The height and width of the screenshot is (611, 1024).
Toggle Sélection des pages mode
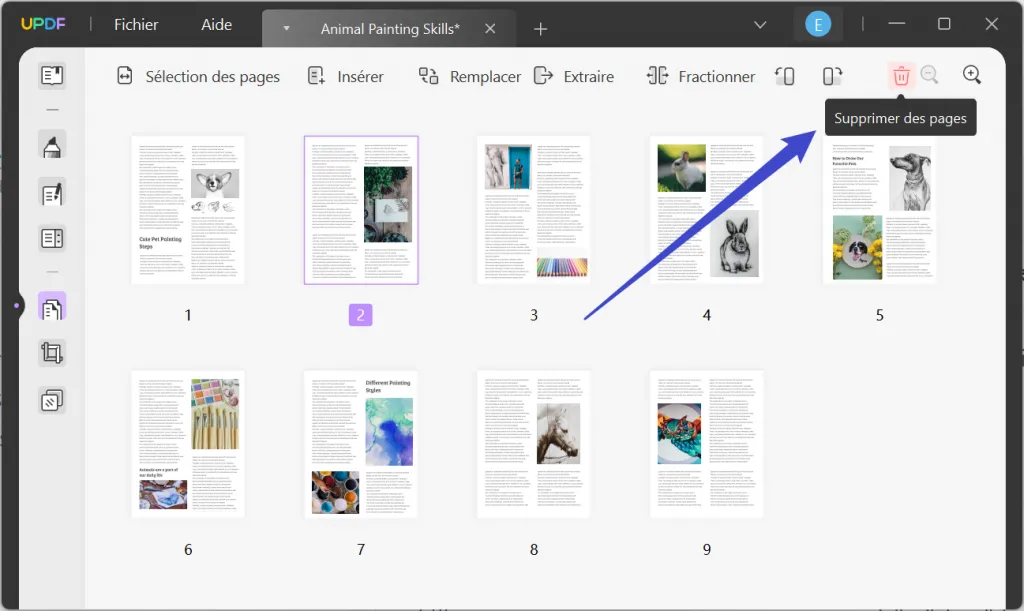(197, 75)
